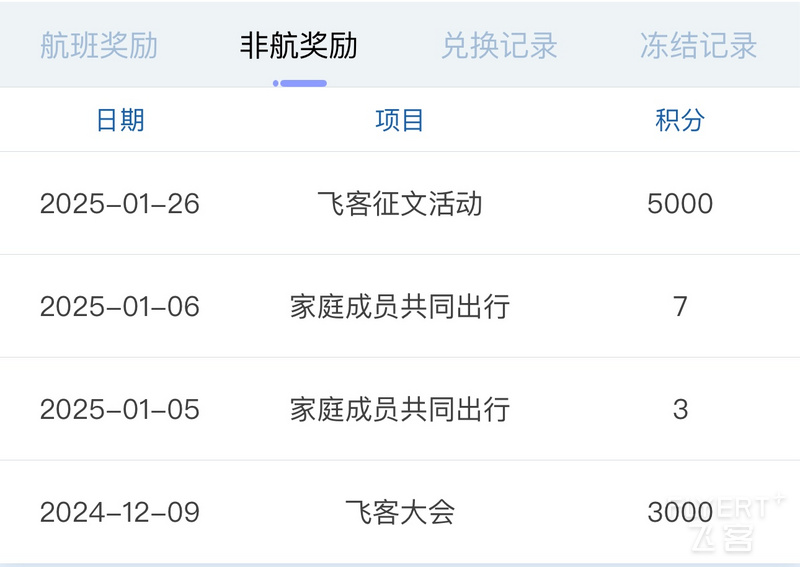Click the 积分 column header
This screenshot has height=567, width=800.
[x=680, y=120]
